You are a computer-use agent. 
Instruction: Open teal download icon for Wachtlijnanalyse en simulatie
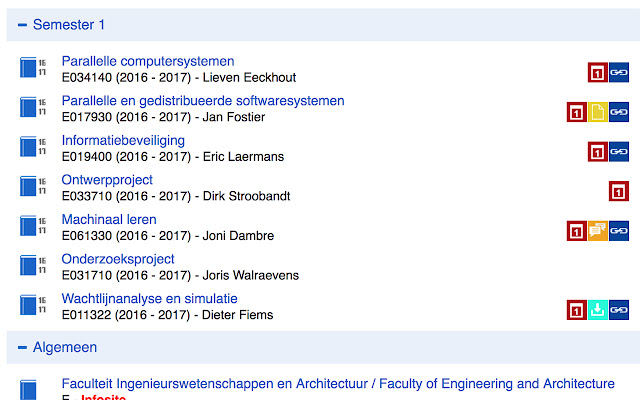coord(598,310)
